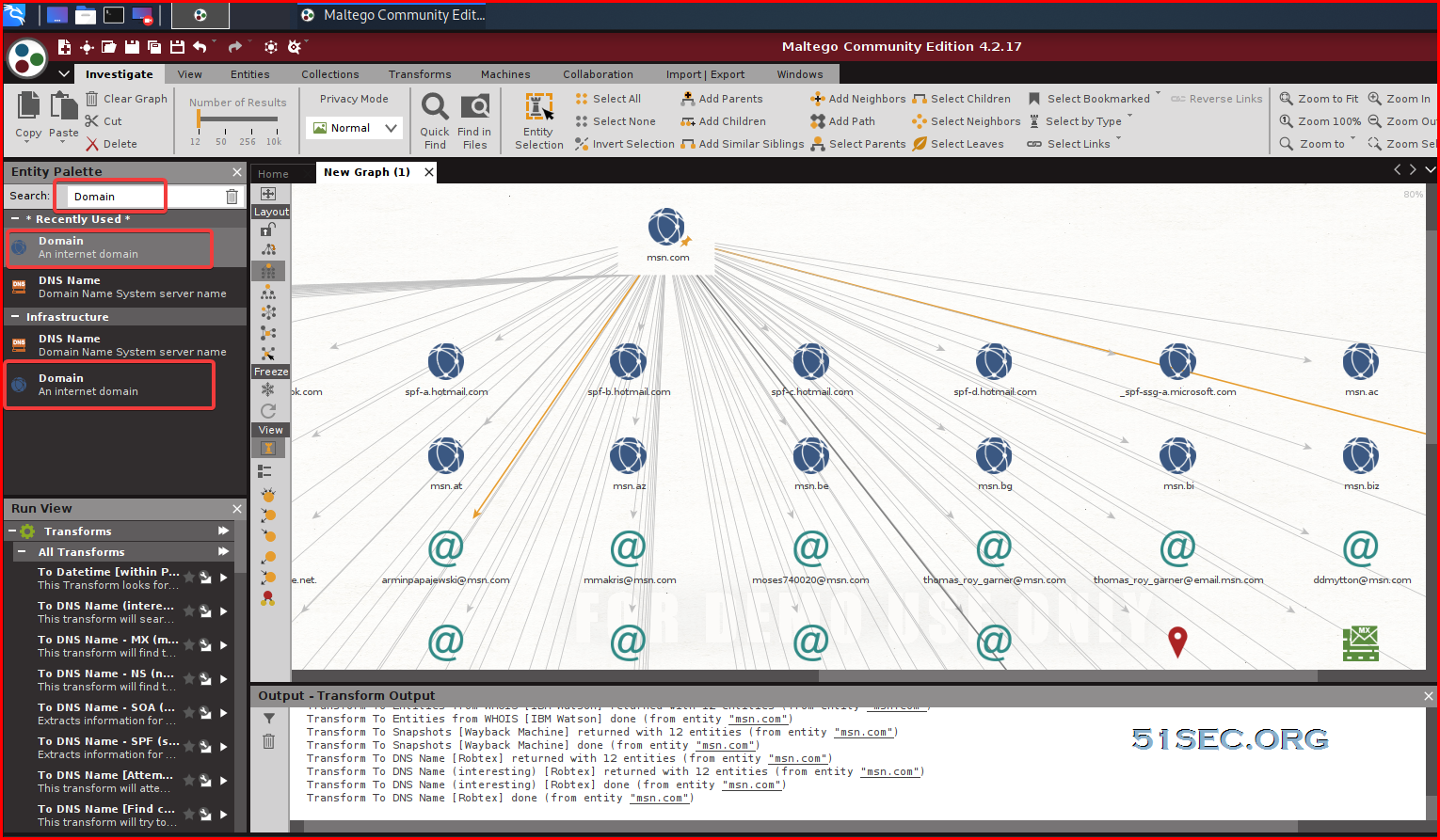Select the msn.at domain node

tap(446, 456)
